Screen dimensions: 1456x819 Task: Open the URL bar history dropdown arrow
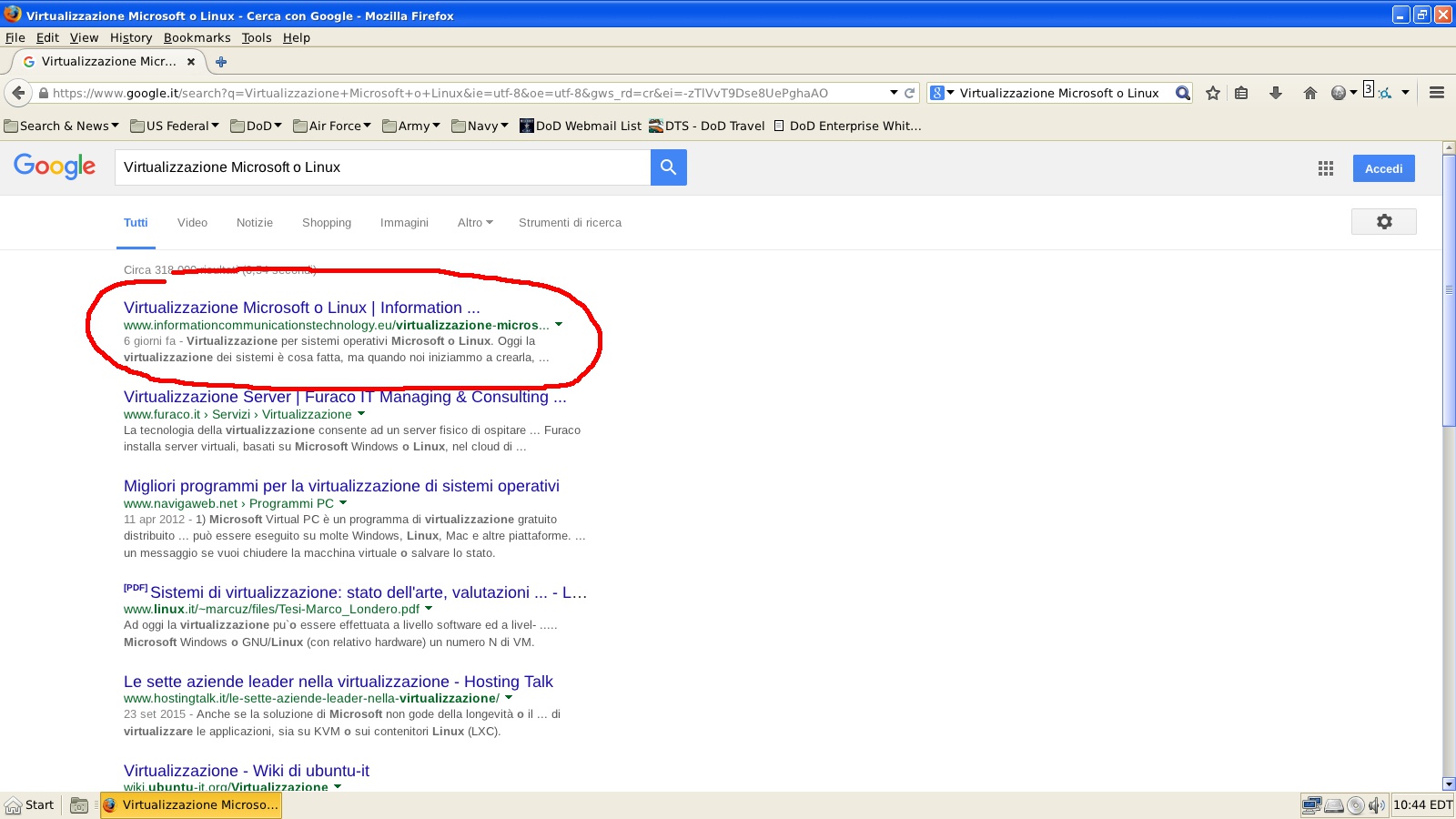(x=894, y=93)
